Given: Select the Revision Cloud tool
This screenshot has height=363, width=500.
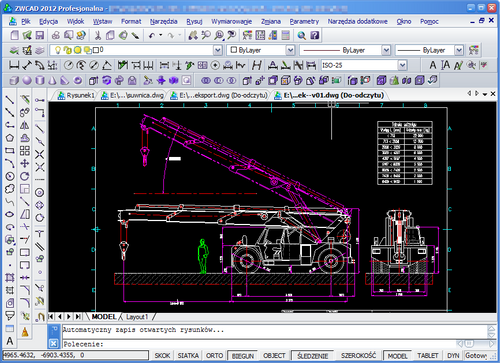Looking at the screenshot, I should (10, 189).
